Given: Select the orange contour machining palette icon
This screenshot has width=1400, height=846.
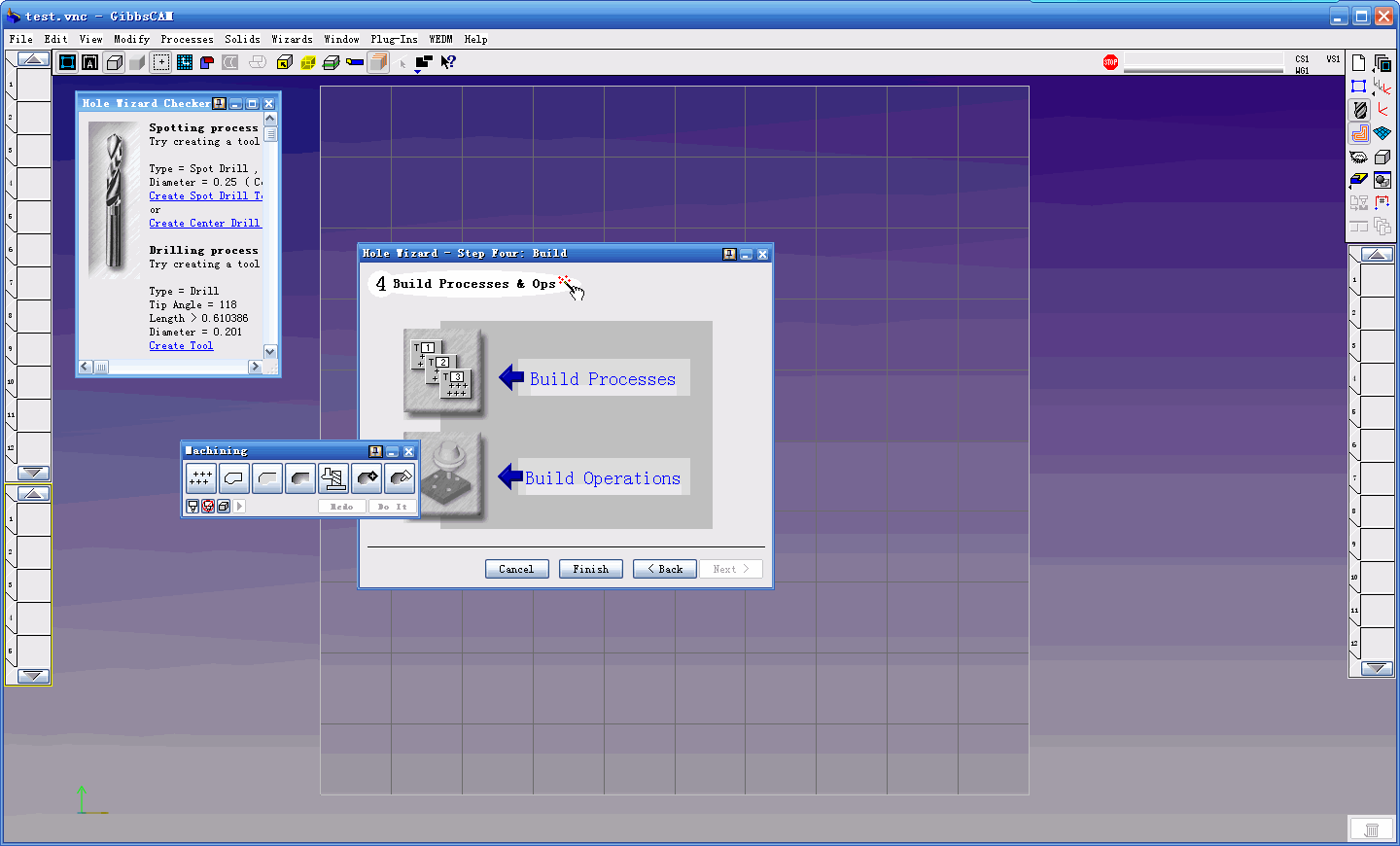Looking at the screenshot, I should (1359, 133).
